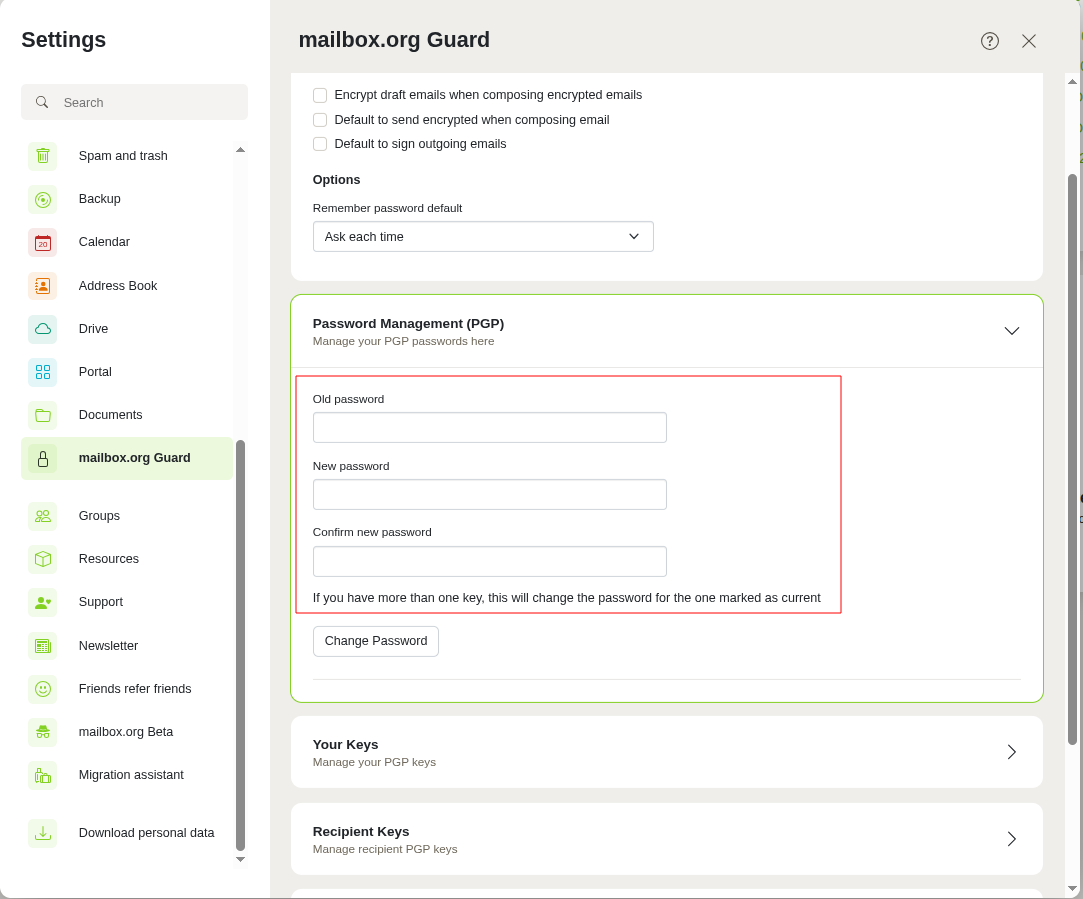Click the Friends refer friends smiley icon

(43, 688)
